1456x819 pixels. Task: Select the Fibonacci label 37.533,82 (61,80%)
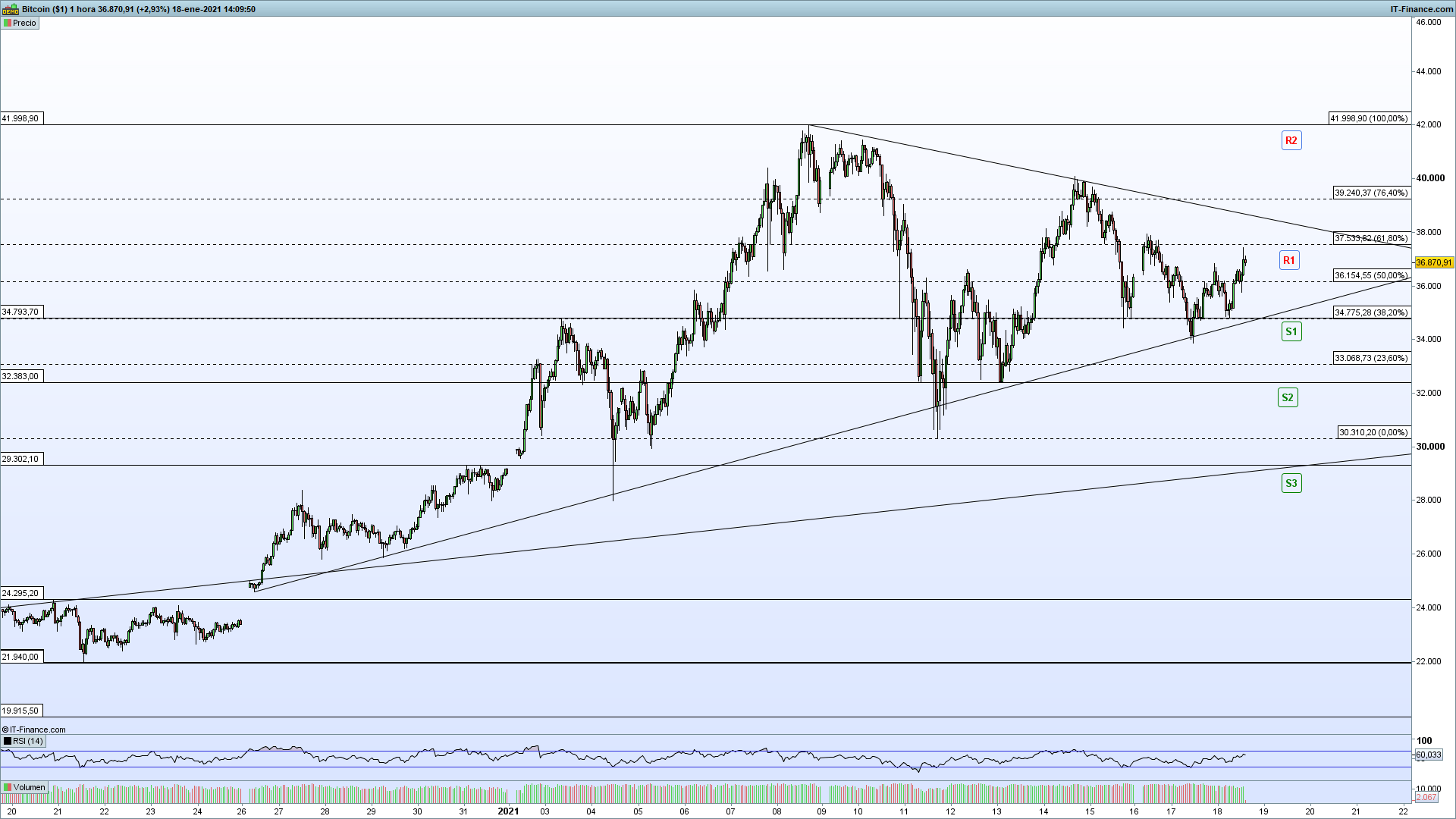coord(1371,238)
